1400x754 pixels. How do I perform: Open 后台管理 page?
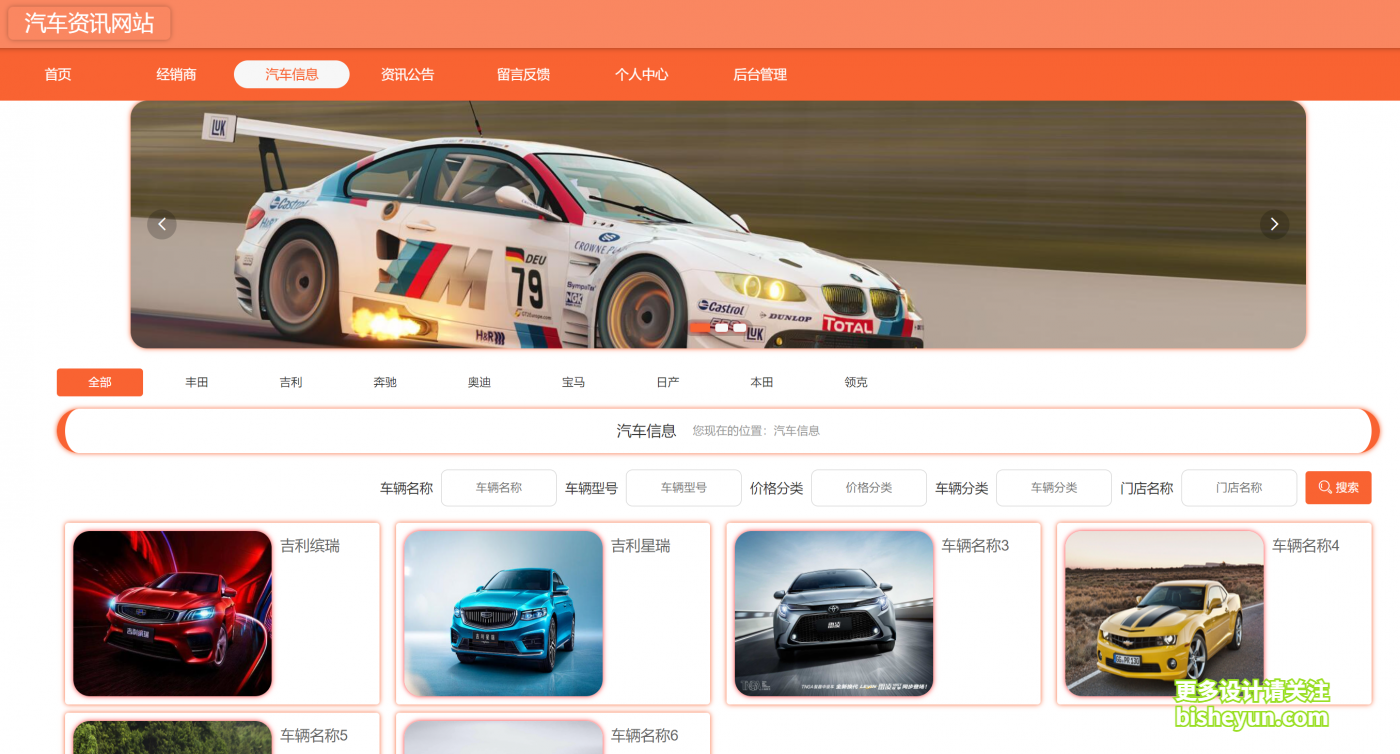760,75
